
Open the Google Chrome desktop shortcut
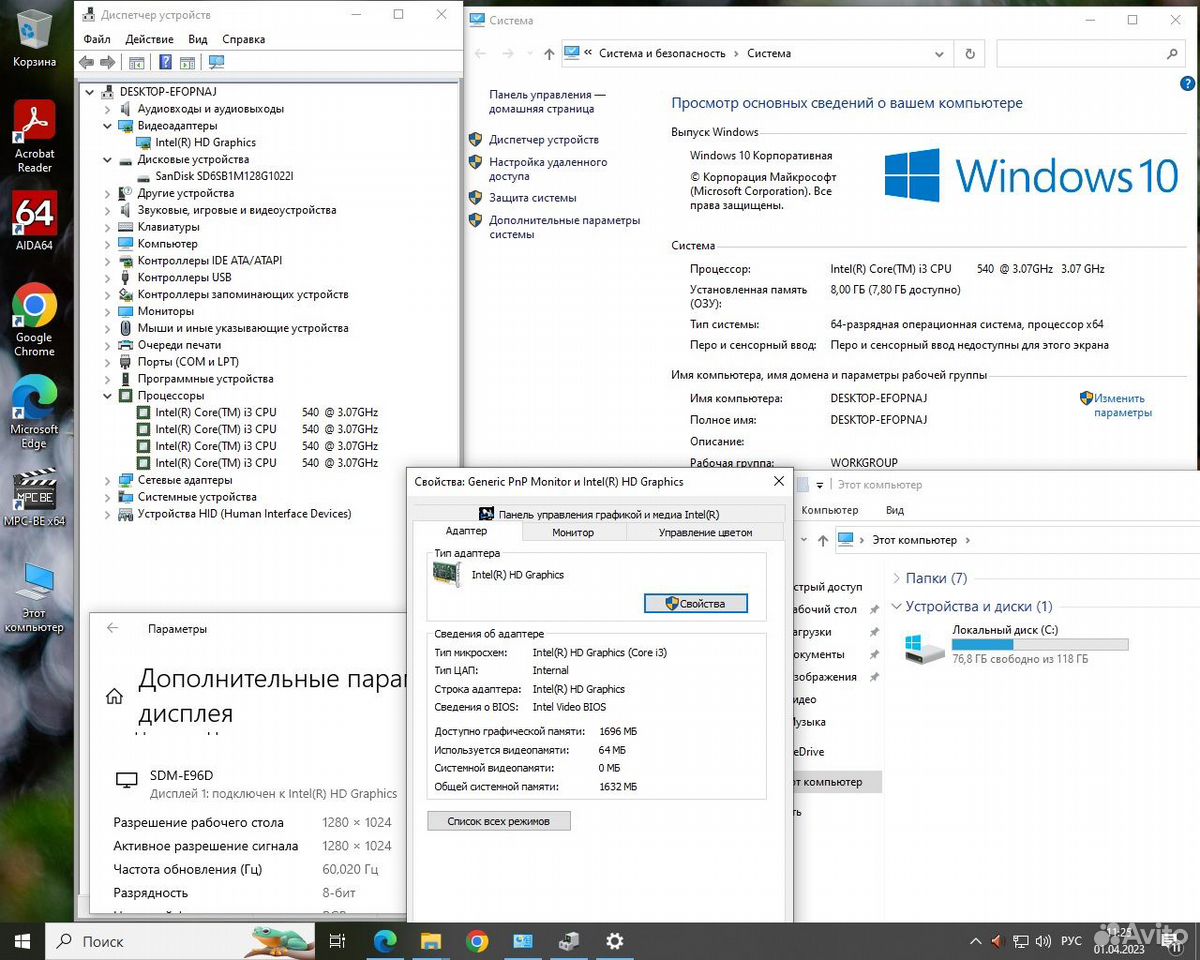tap(34, 320)
